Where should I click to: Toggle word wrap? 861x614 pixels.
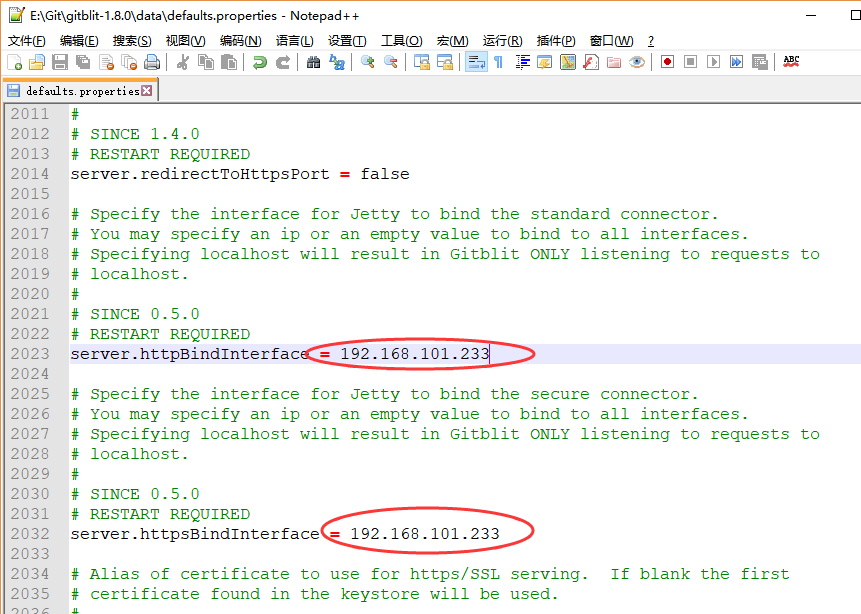476,63
